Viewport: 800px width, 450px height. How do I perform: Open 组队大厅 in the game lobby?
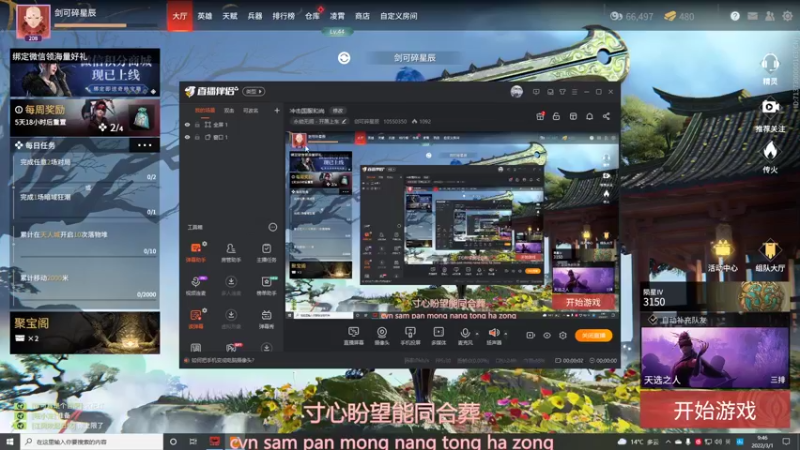pyautogui.click(x=770, y=256)
